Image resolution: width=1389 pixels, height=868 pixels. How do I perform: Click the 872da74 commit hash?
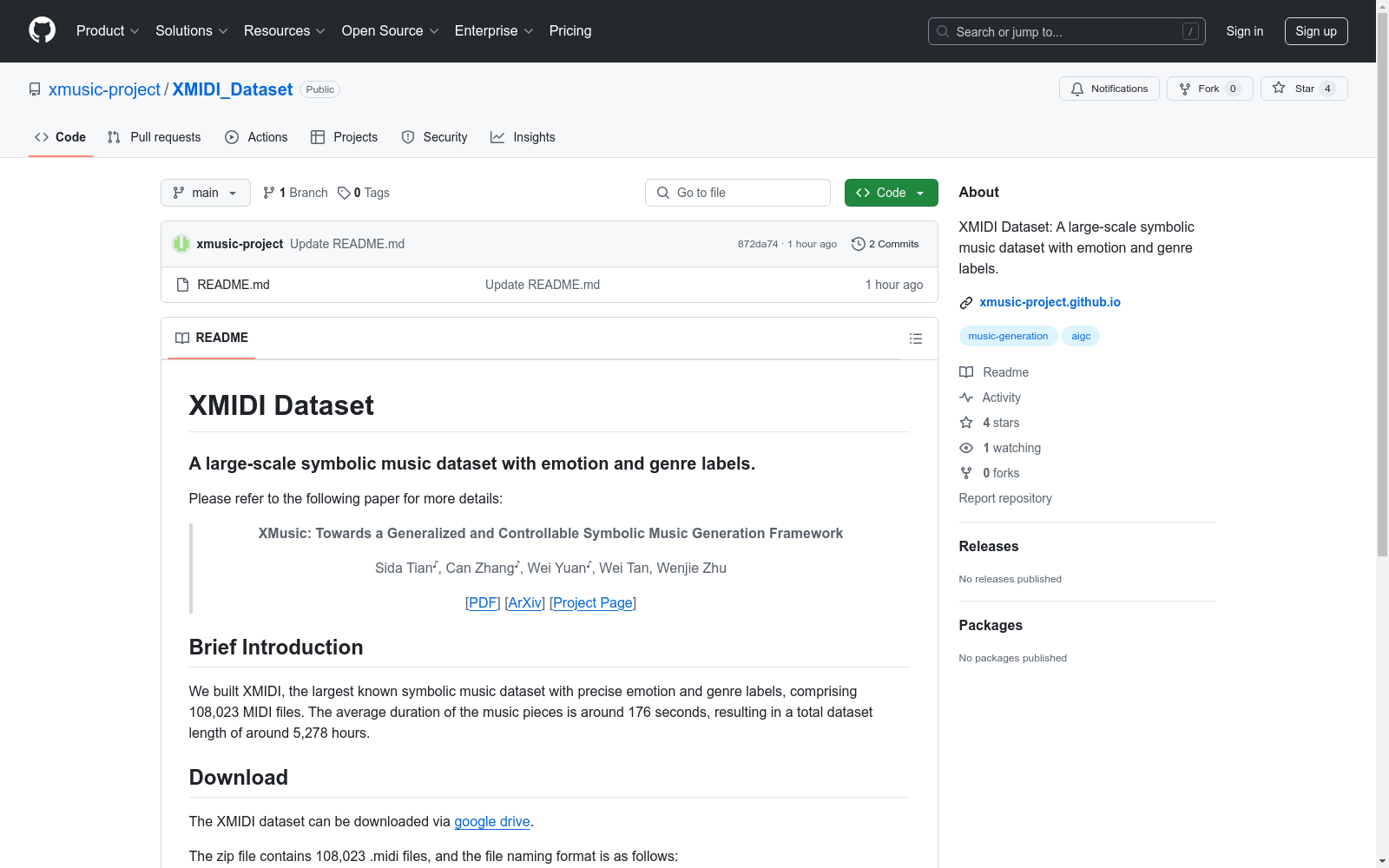point(758,244)
